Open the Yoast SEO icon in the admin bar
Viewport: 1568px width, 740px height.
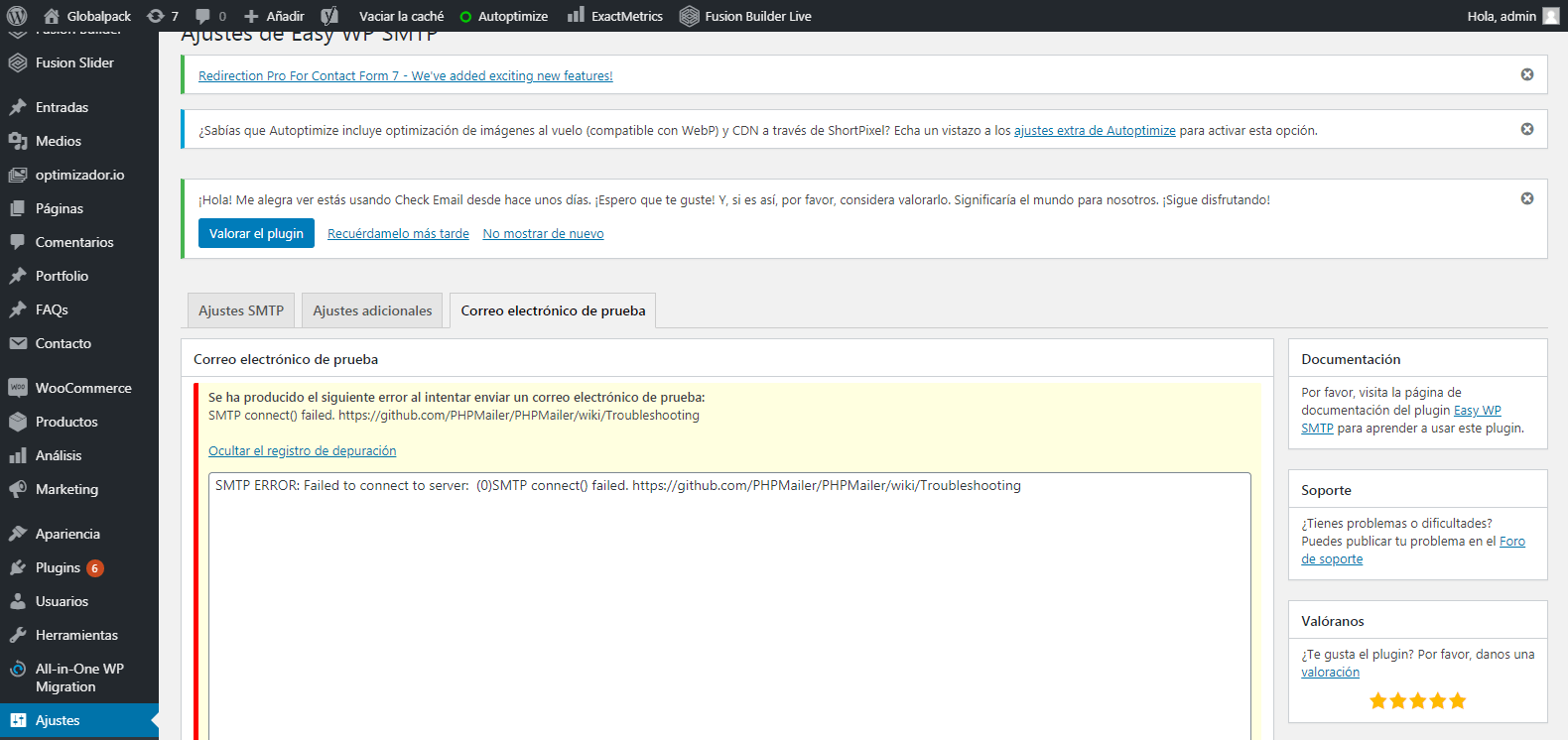click(329, 16)
